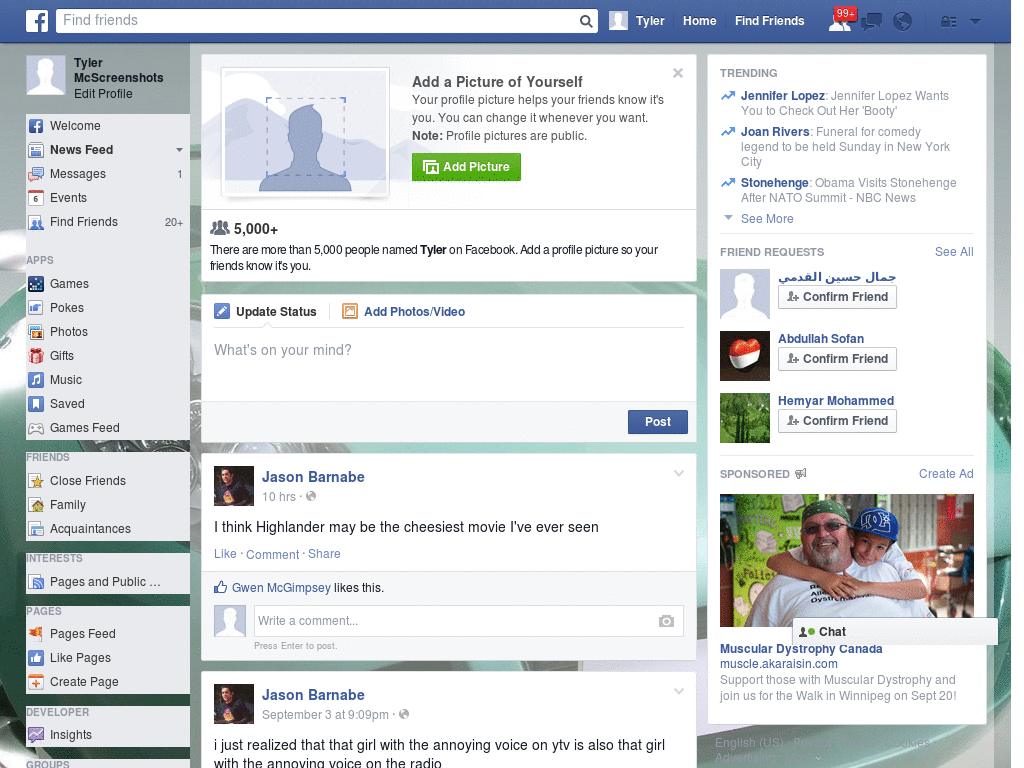The height and width of the screenshot is (768, 1024).
Task: Click the Games Feed controller icon
Action: pyautogui.click(x=36, y=428)
